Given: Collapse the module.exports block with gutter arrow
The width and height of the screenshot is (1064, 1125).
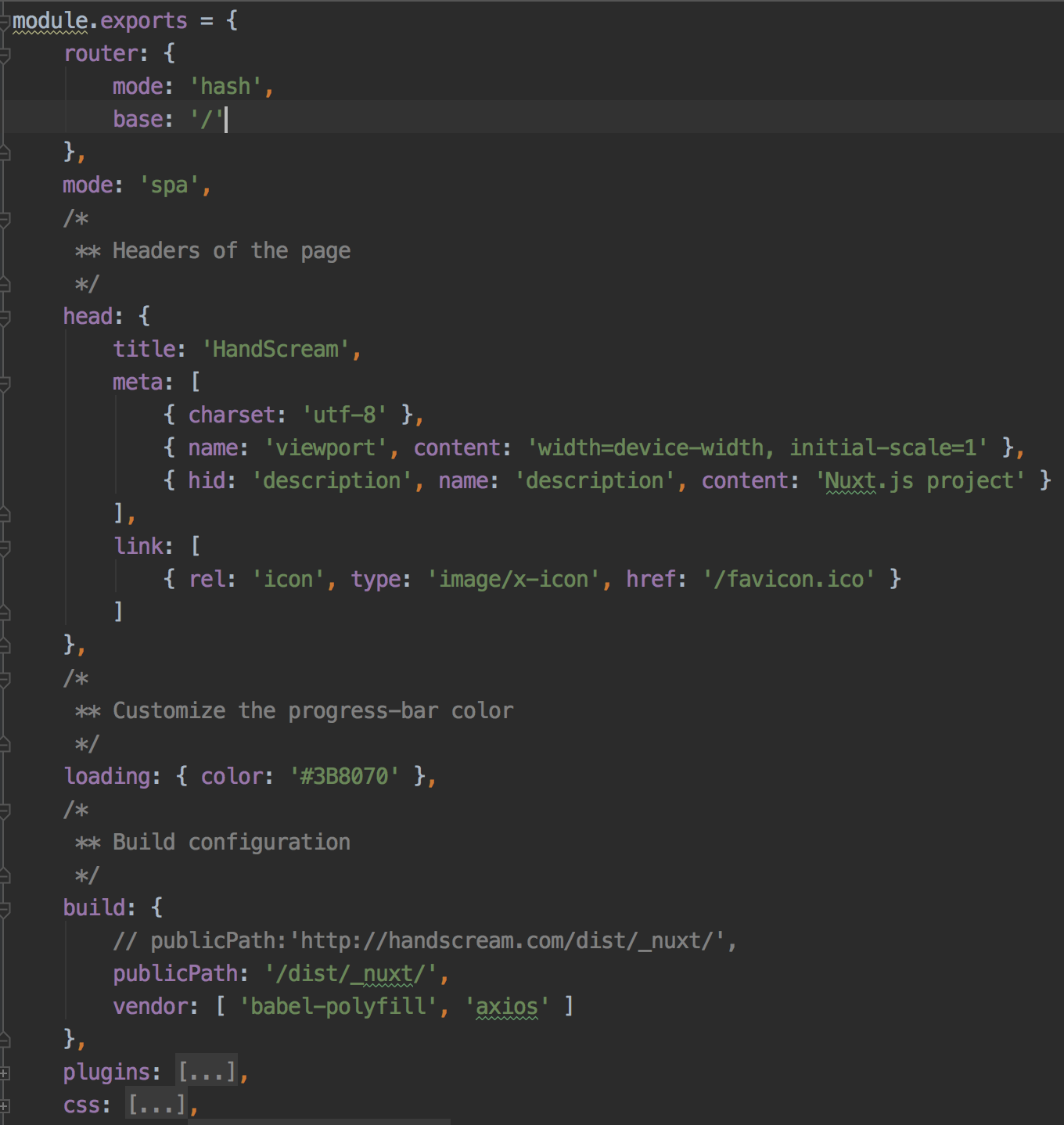Looking at the screenshot, I should pyautogui.click(x=6, y=20).
